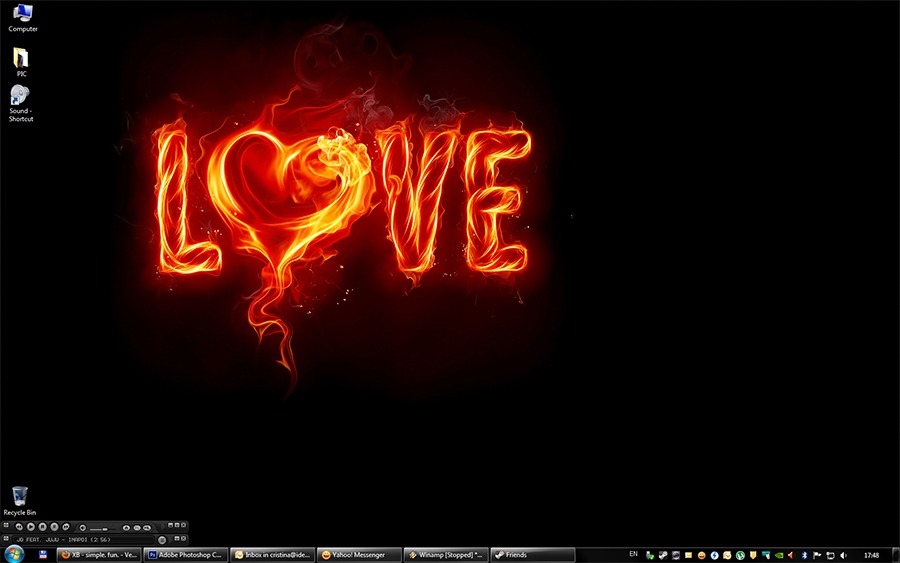Switch to the Firefox XB window
This screenshot has width=900, height=563.
99,555
